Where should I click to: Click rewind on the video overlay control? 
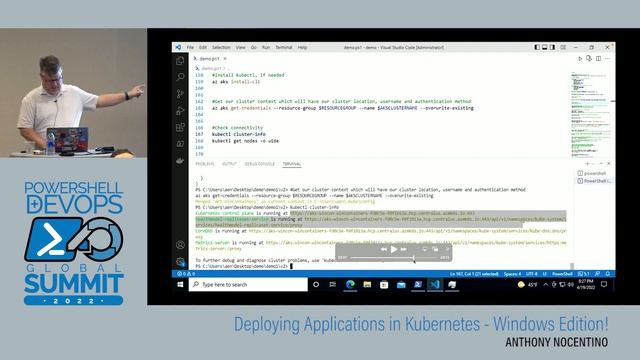[384, 249]
